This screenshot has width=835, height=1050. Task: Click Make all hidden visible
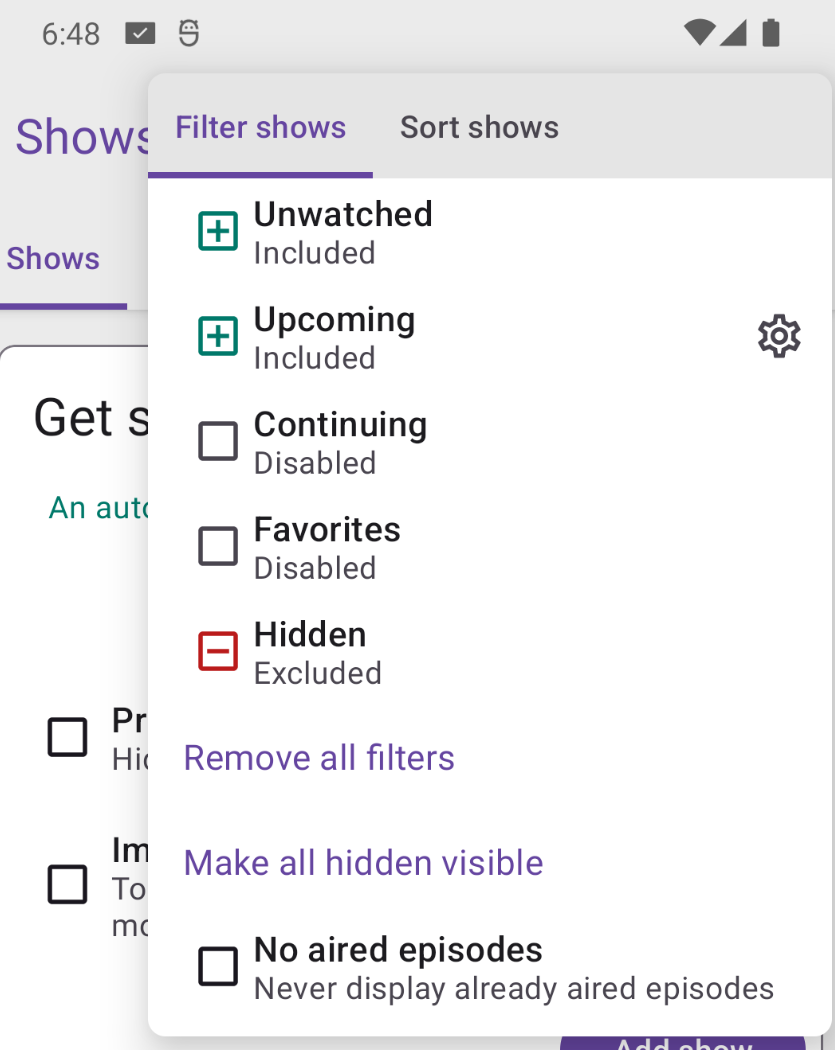tap(363, 862)
